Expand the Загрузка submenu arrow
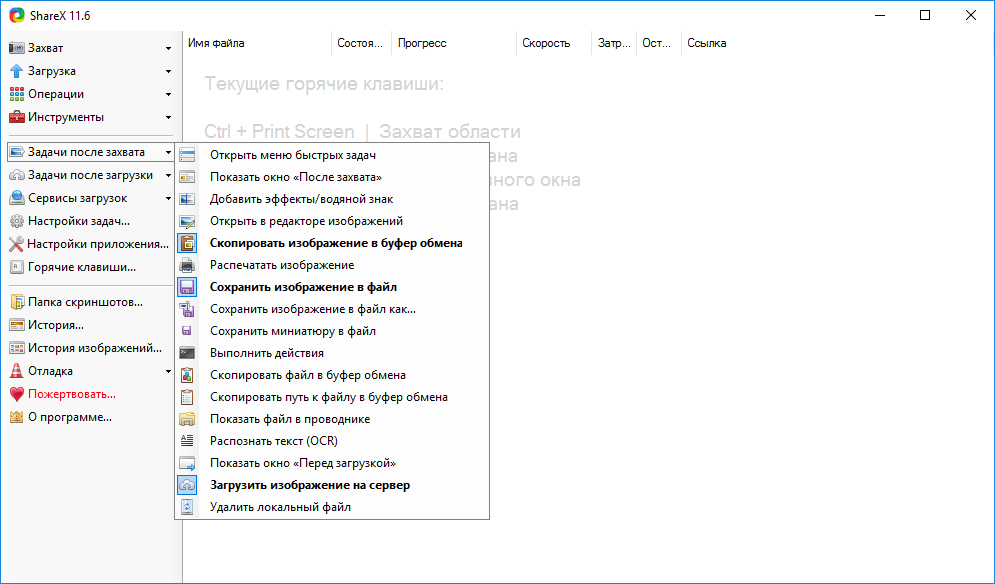Image resolution: width=995 pixels, height=584 pixels. 168,71
